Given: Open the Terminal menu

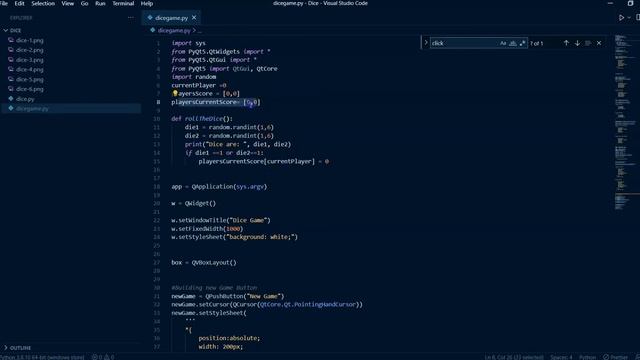Looking at the screenshot, I should pyautogui.click(x=123, y=3).
